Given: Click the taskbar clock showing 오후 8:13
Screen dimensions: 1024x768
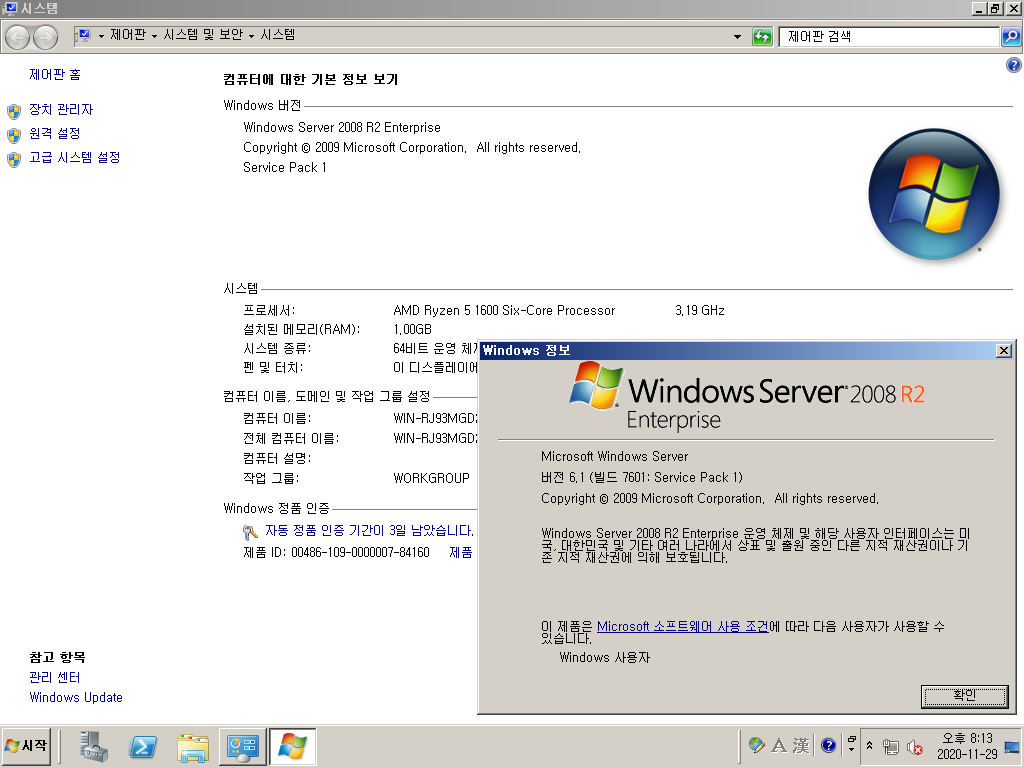Looking at the screenshot, I should click(x=967, y=746).
